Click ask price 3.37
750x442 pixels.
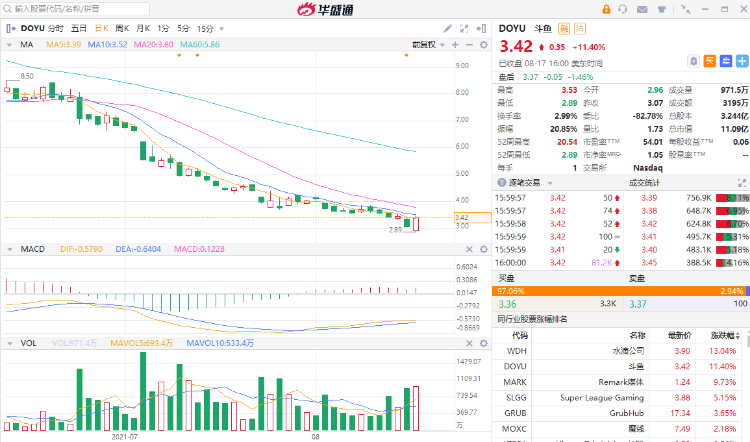(x=638, y=304)
